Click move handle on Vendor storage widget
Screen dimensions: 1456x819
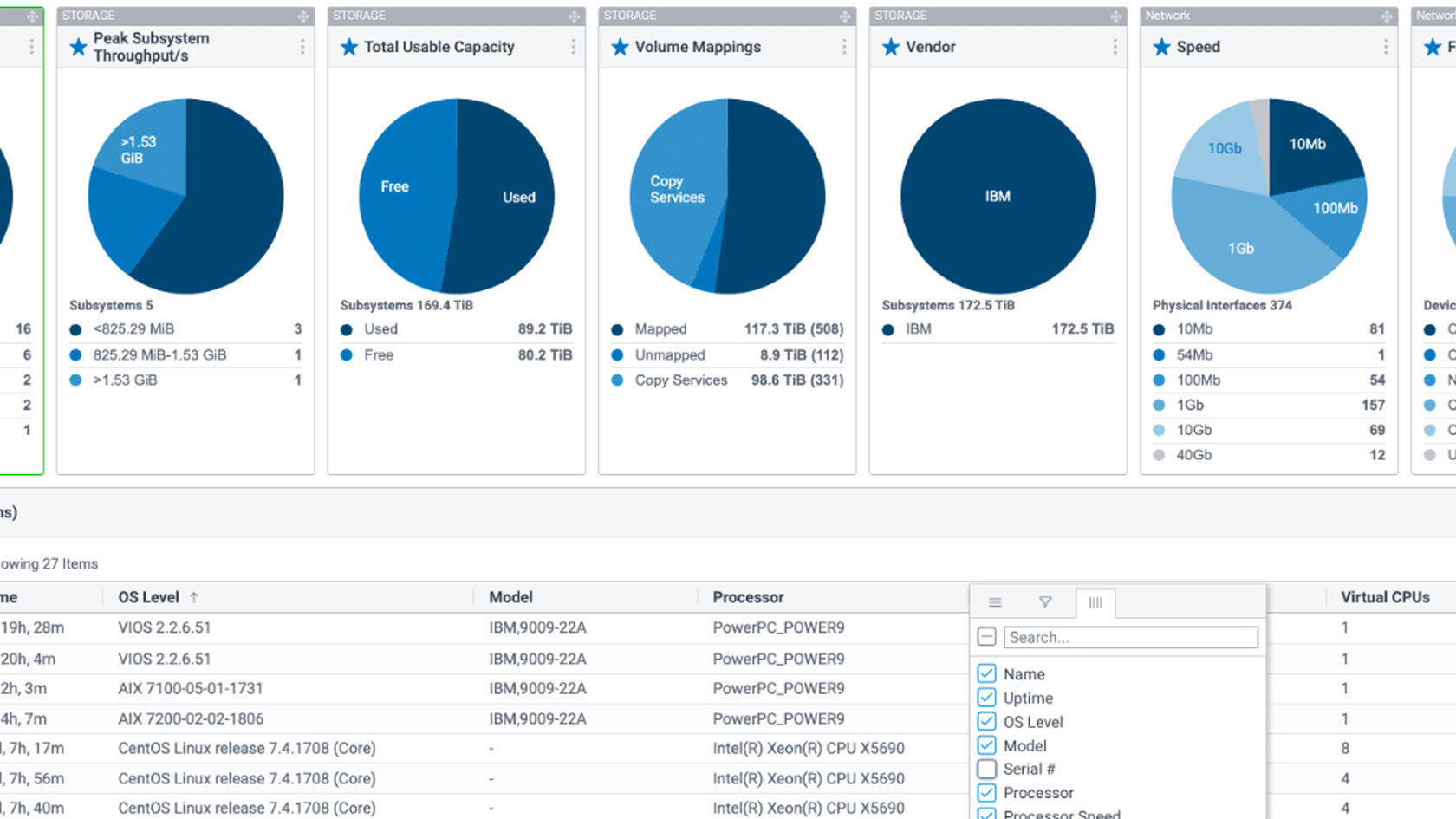[x=1115, y=16]
